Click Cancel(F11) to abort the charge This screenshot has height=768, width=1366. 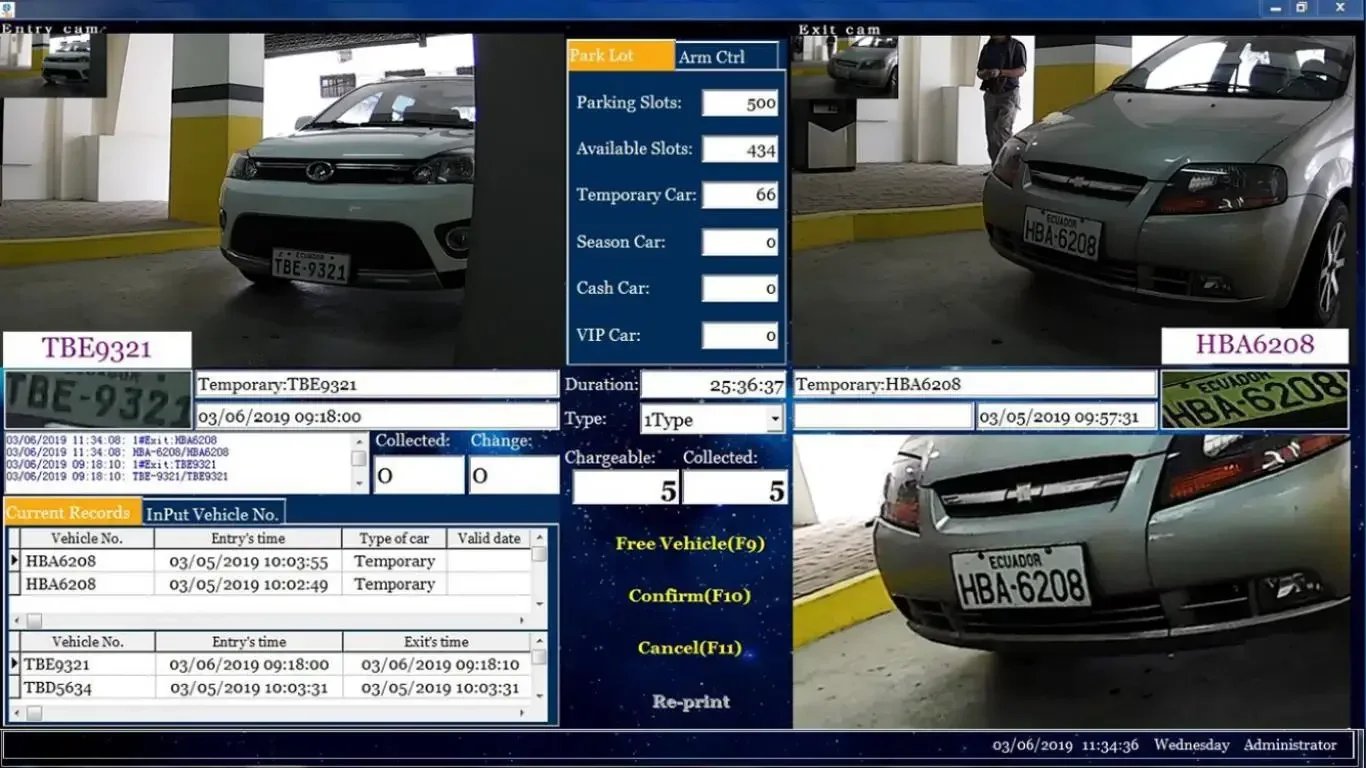pyautogui.click(x=689, y=648)
